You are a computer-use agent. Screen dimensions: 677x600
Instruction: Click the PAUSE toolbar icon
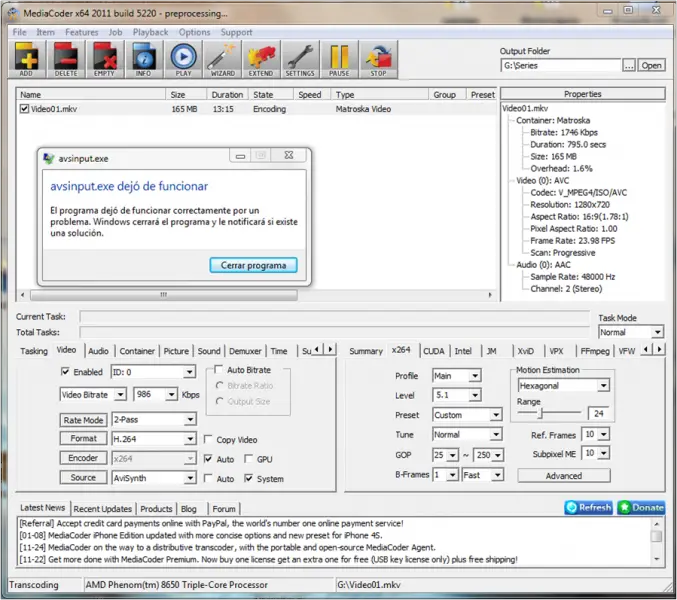click(339, 59)
